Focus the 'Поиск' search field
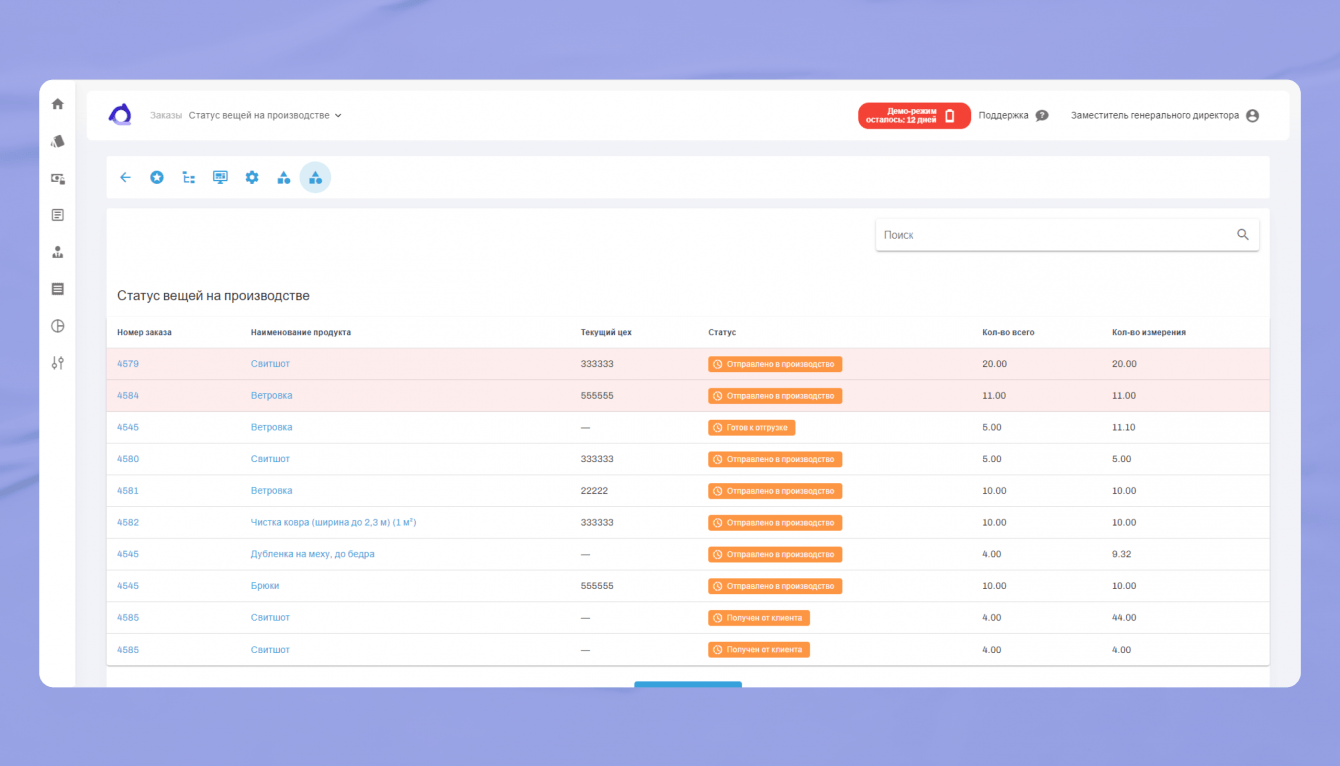Image resolution: width=1340 pixels, height=766 pixels. coord(1067,235)
